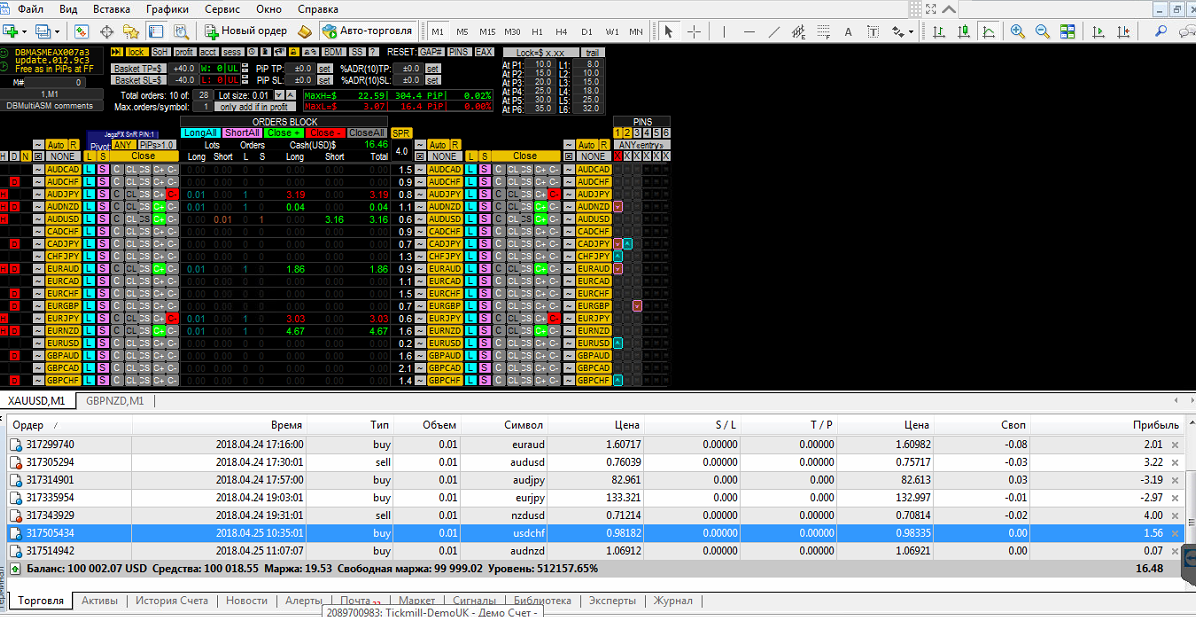The height and width of the screenshot is (617, 1196).
Task: Toggle PIN number 2
Action: (x=628, y=133)
